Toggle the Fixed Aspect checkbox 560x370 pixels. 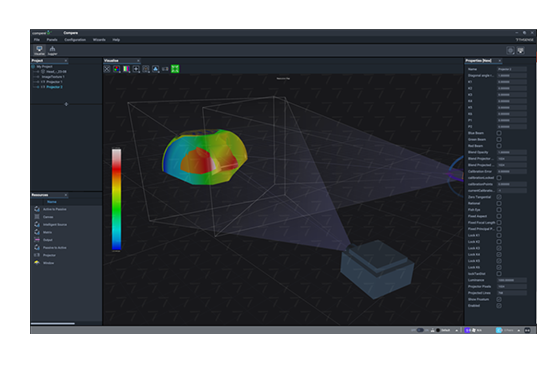click(x=499, y=216)
